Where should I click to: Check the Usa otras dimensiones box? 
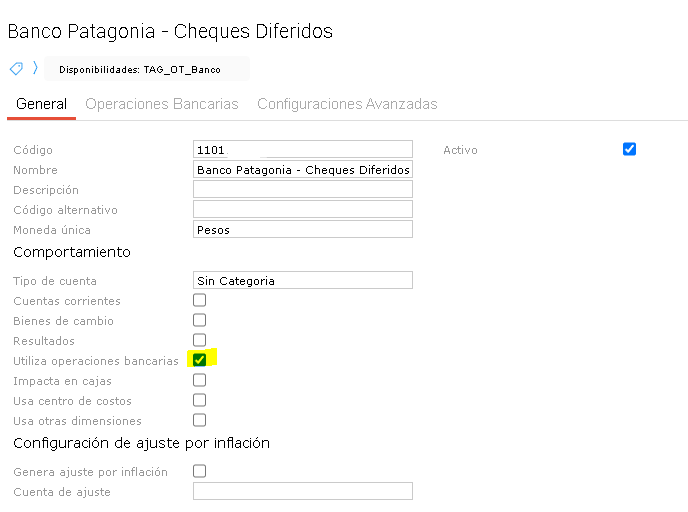point(200,420)
